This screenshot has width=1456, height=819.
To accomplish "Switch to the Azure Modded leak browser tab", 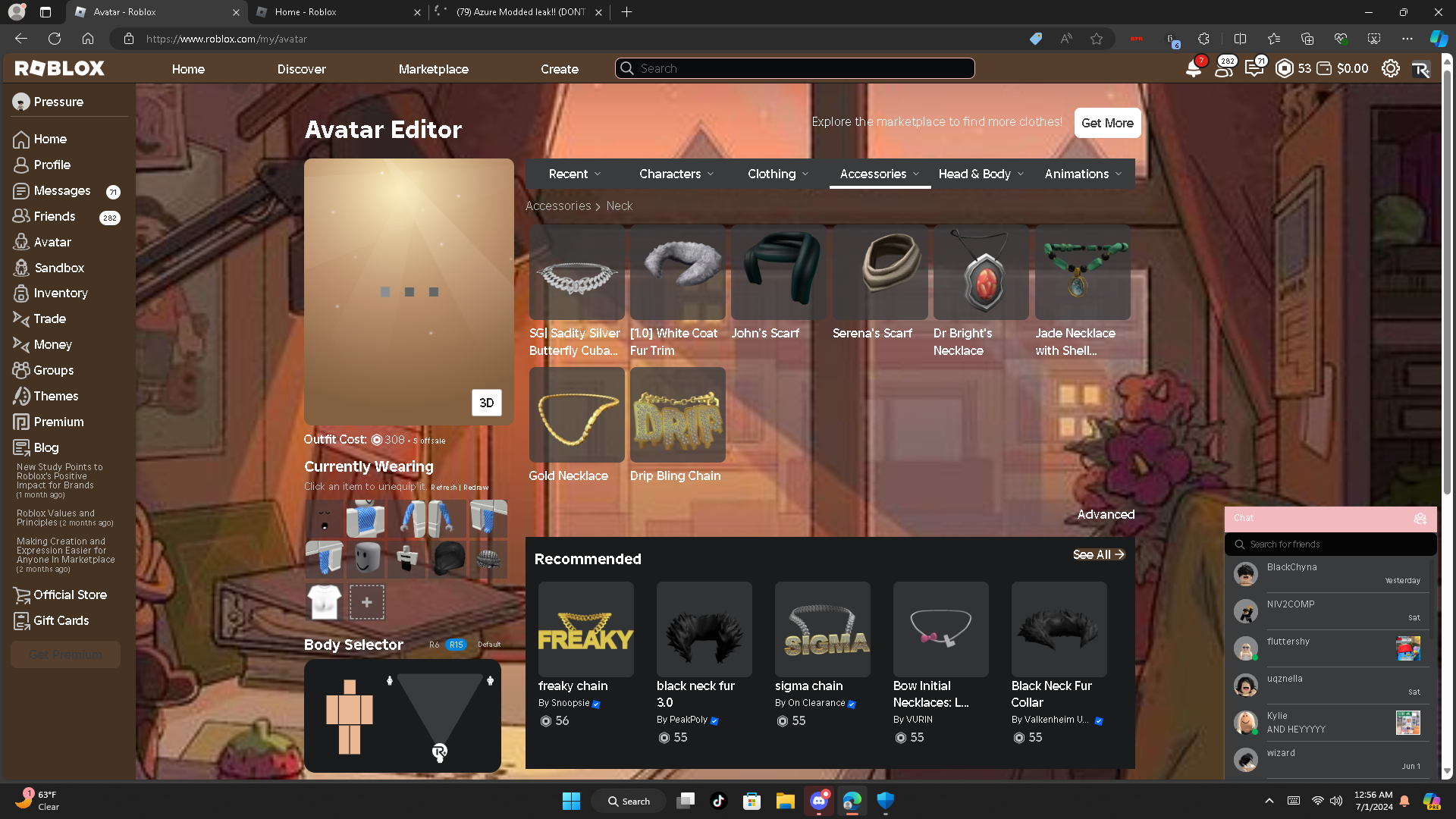I will pos(519,12).
